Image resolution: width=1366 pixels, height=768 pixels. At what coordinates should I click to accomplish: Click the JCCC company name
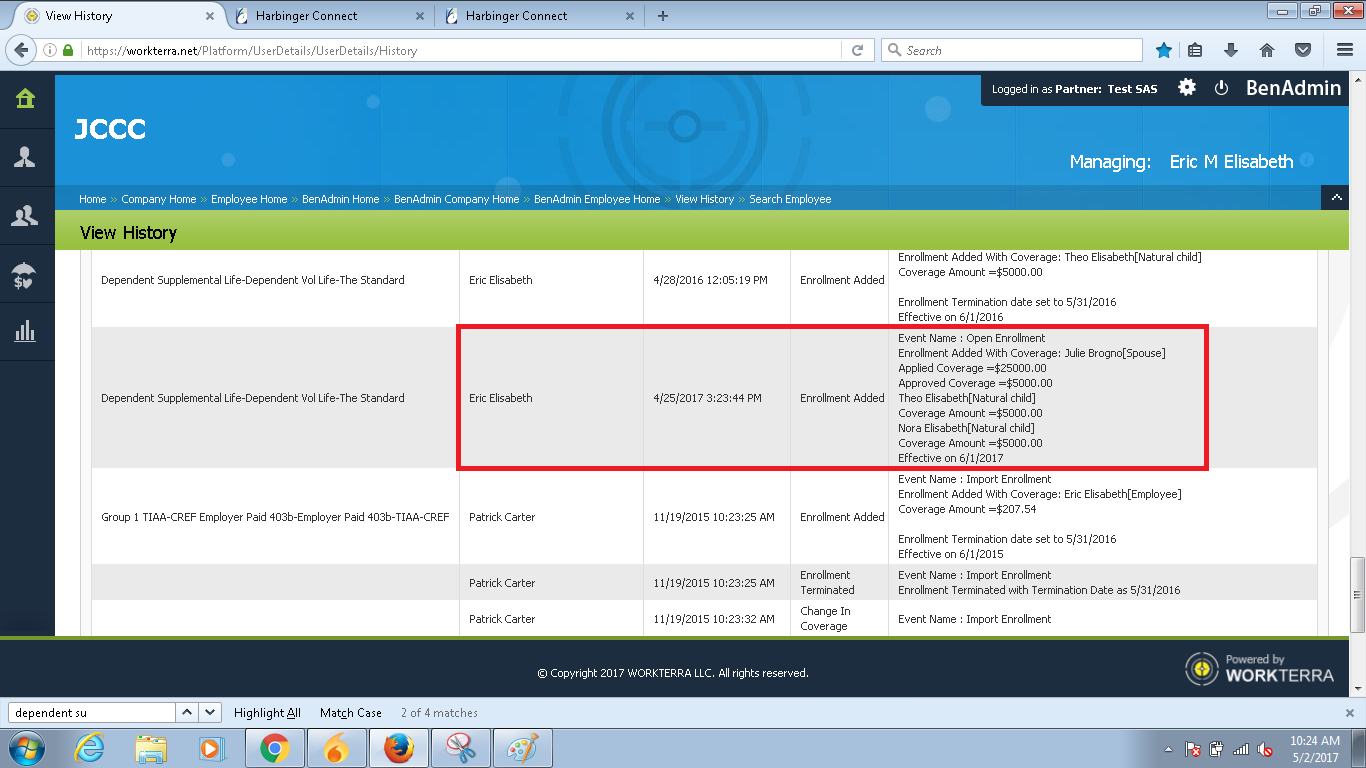tap(110, 129)
